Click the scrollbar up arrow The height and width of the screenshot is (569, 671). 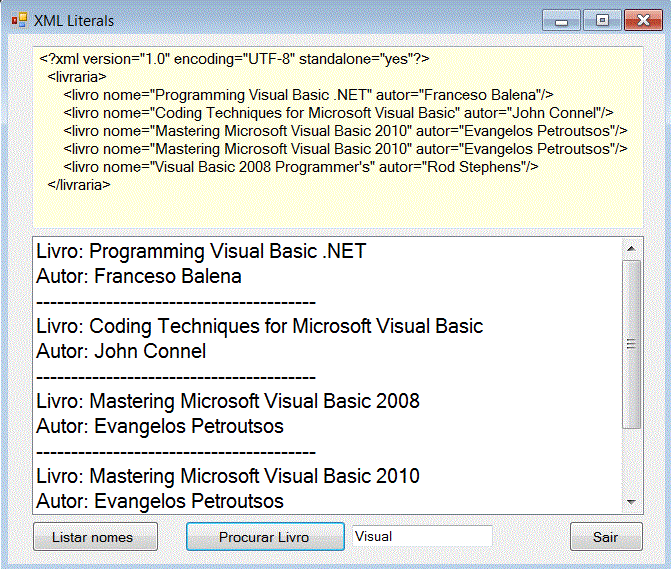tap(631, 249)
